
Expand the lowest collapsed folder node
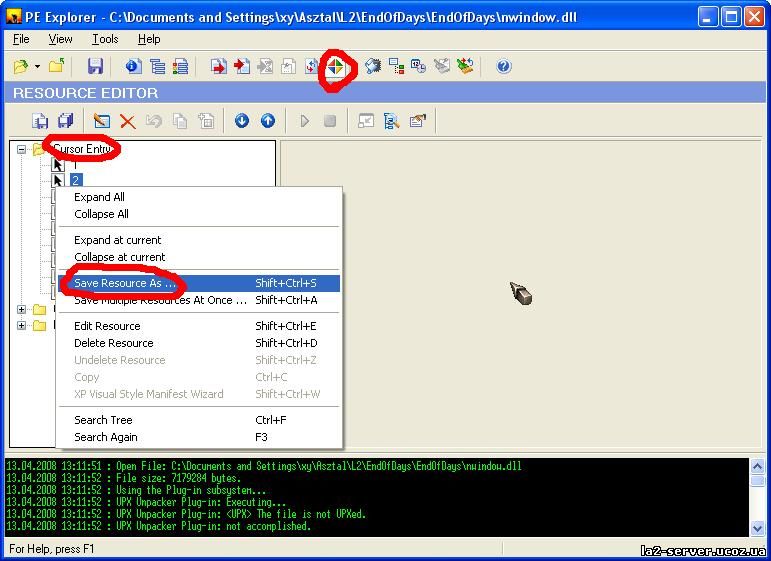[x=21, y=325]
